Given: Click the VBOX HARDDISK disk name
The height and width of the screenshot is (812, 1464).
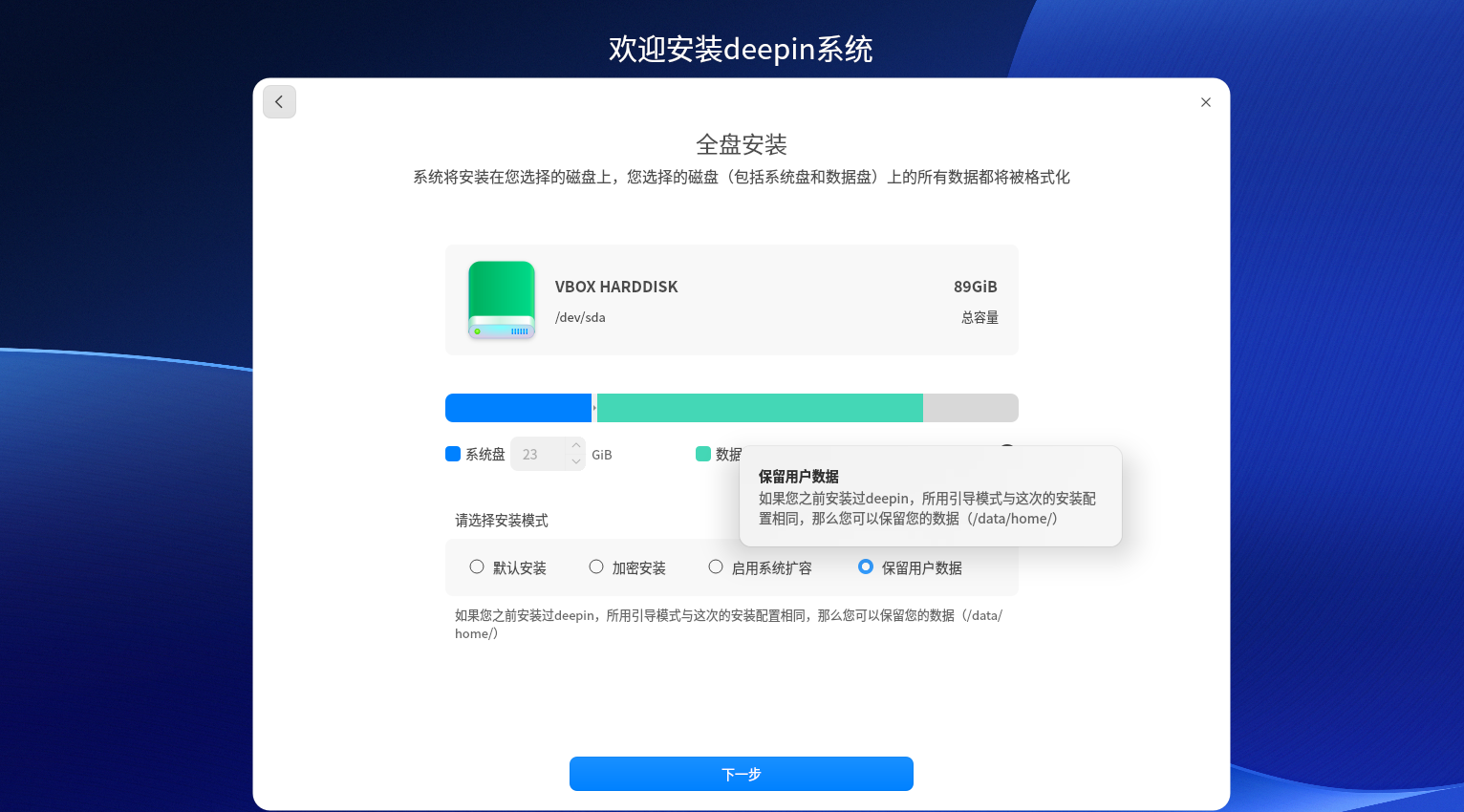Looking at the screenshot, I should click(x=616, y=287).
